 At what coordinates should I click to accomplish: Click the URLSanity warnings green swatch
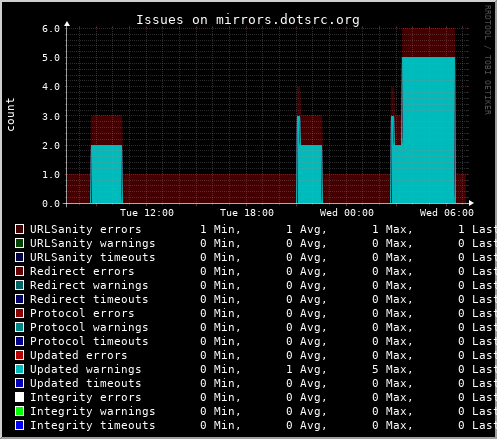coord(20,243)
